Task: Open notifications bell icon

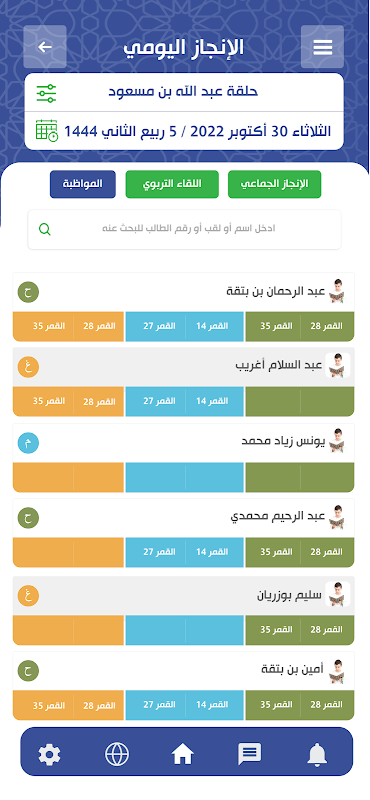Action: pos(317,754)
